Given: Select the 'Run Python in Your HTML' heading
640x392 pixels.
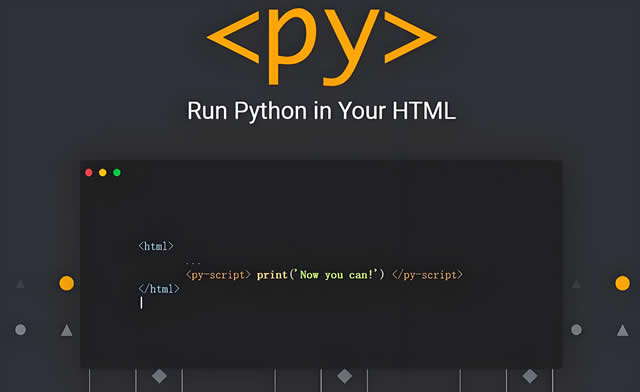Looking at the screenshot, I should tap(322, 111).
